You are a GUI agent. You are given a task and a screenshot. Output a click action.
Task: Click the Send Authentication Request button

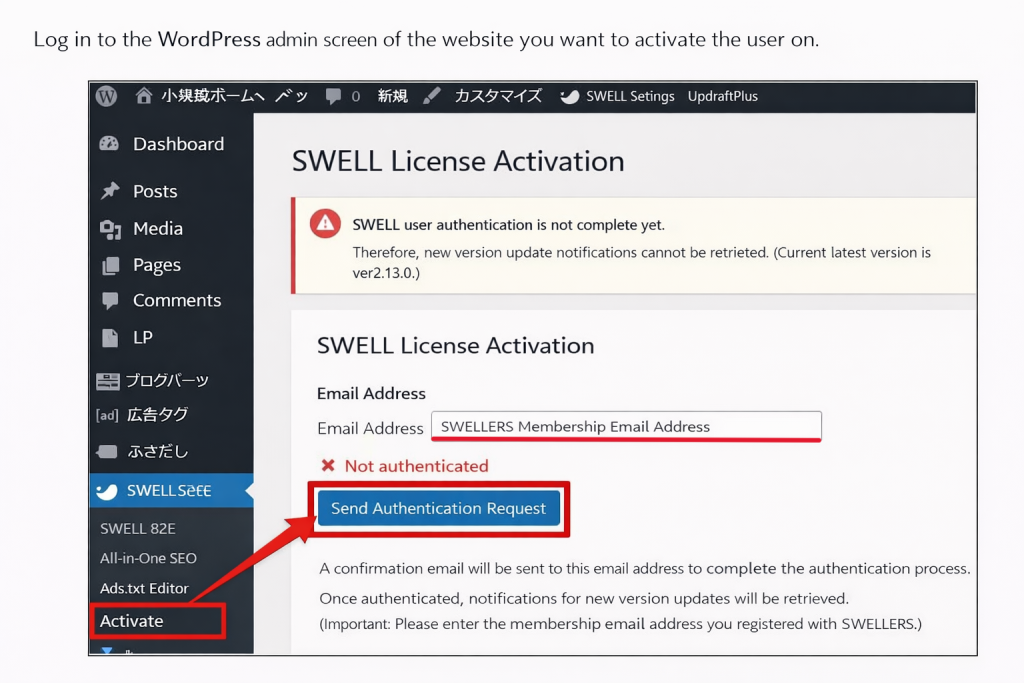(x=439, y=508)
